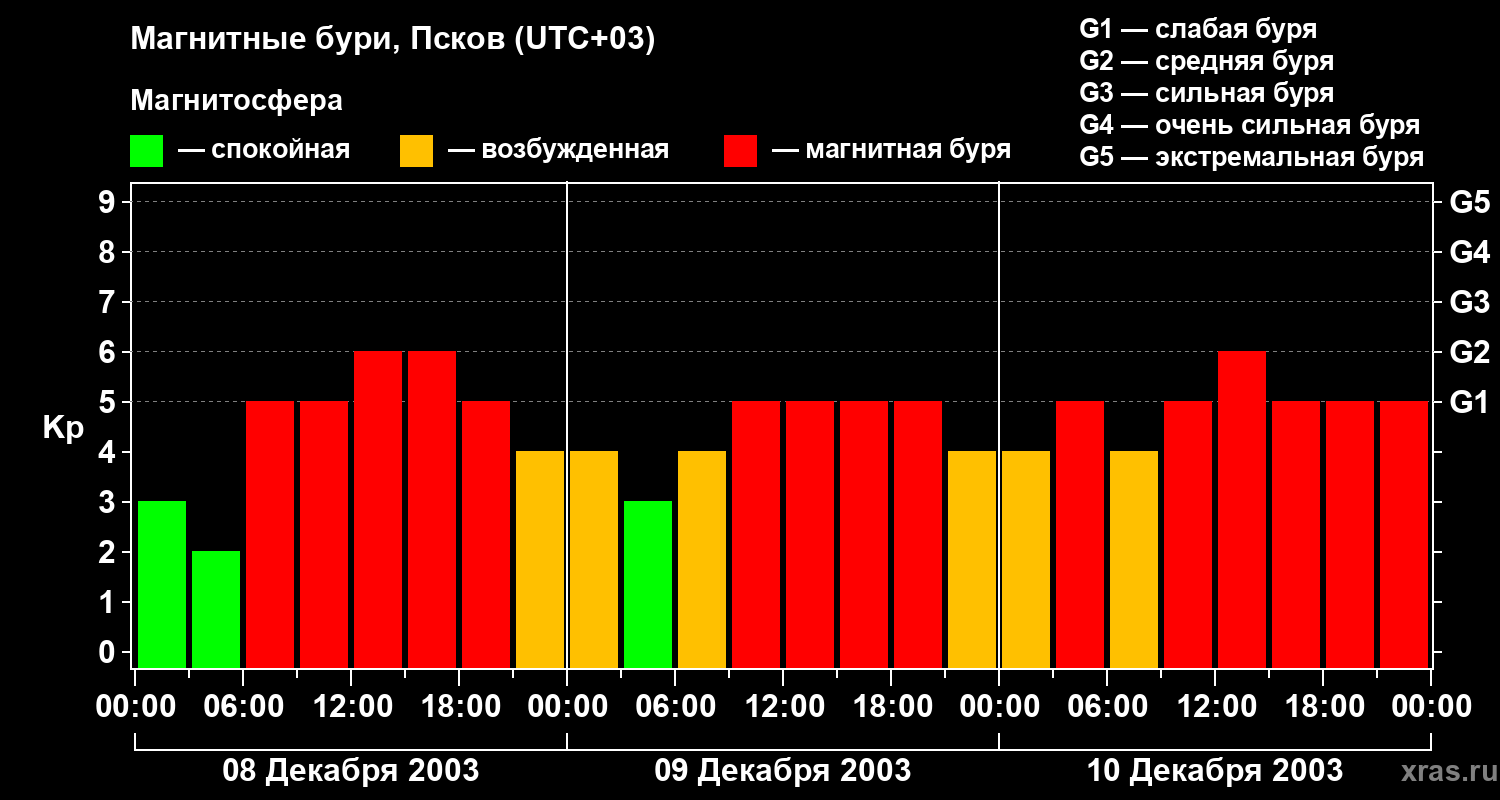This screenshot has height=800, width=1500.
Task: Click the green 'спокойная' legend swatch
Action: click(146, 151)
